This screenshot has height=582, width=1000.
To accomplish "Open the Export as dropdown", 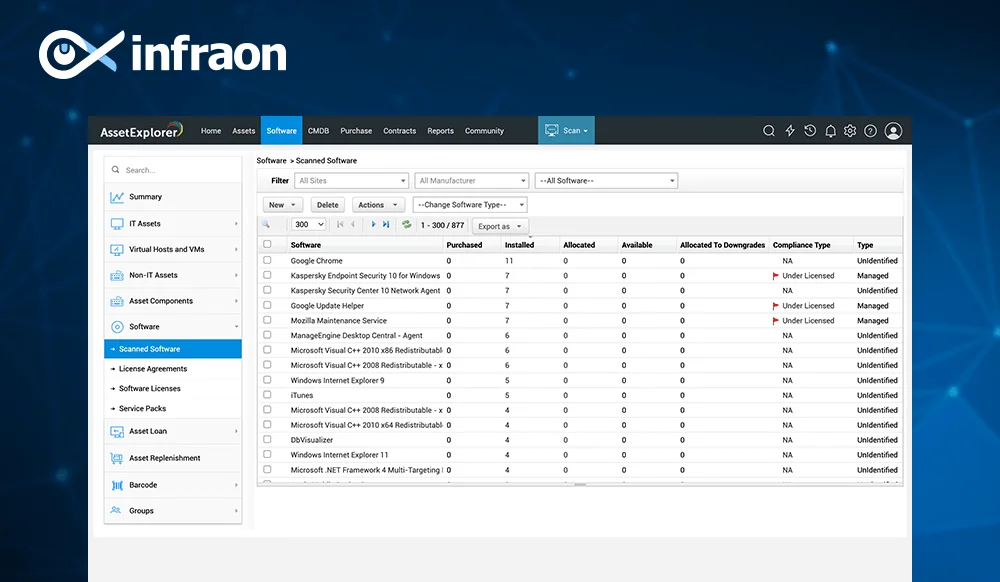I will click(500, 226).
